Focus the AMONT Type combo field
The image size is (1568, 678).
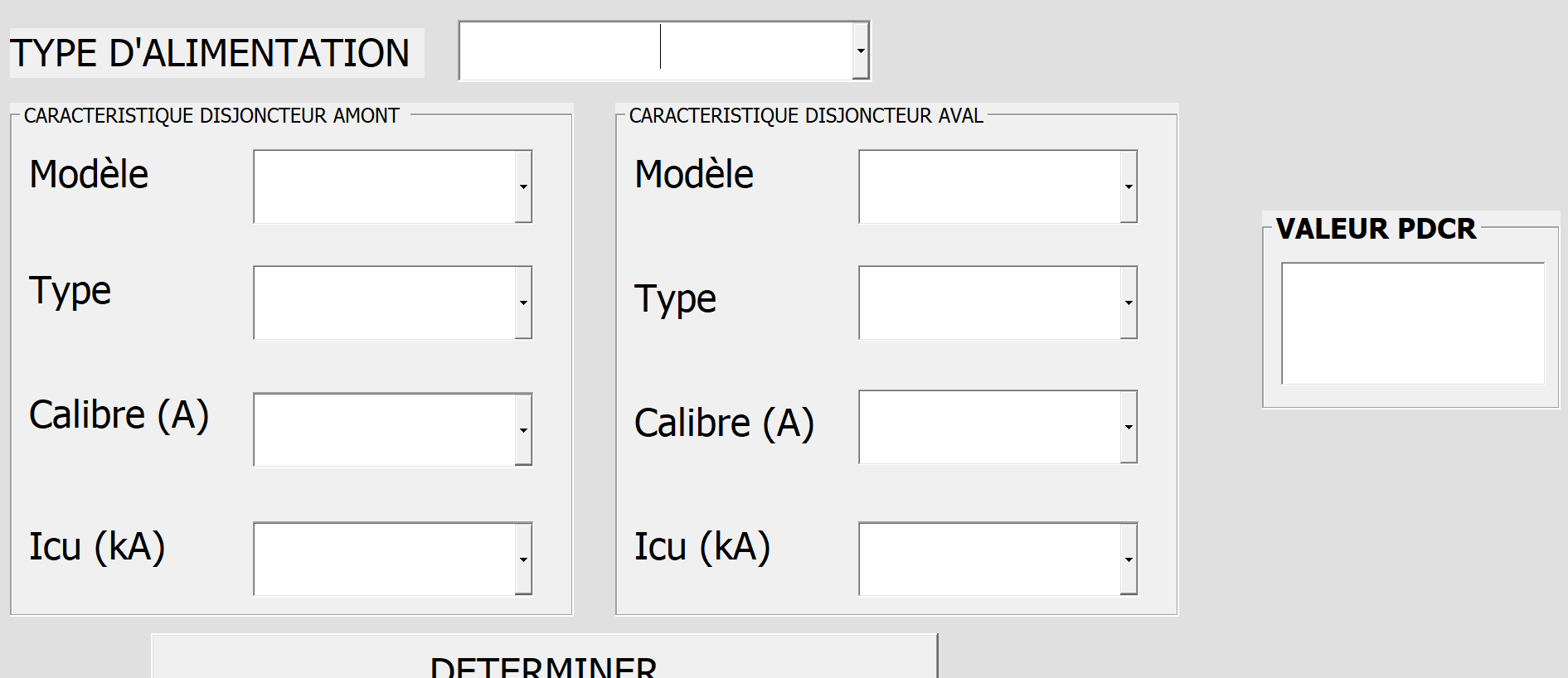pos(384,303)
